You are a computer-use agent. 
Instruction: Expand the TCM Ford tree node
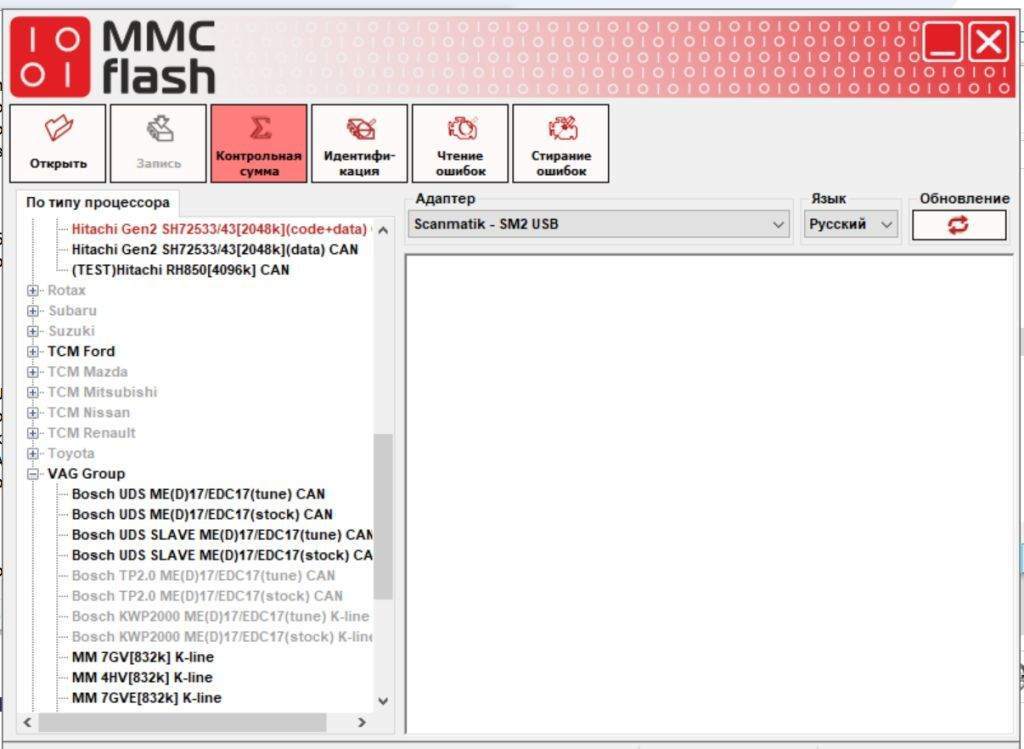33,351
